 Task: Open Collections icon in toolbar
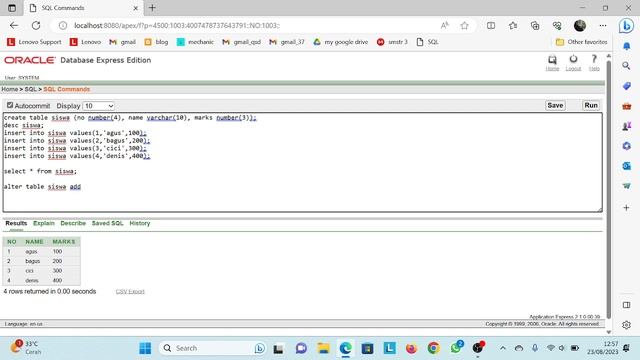click(535, 26)
